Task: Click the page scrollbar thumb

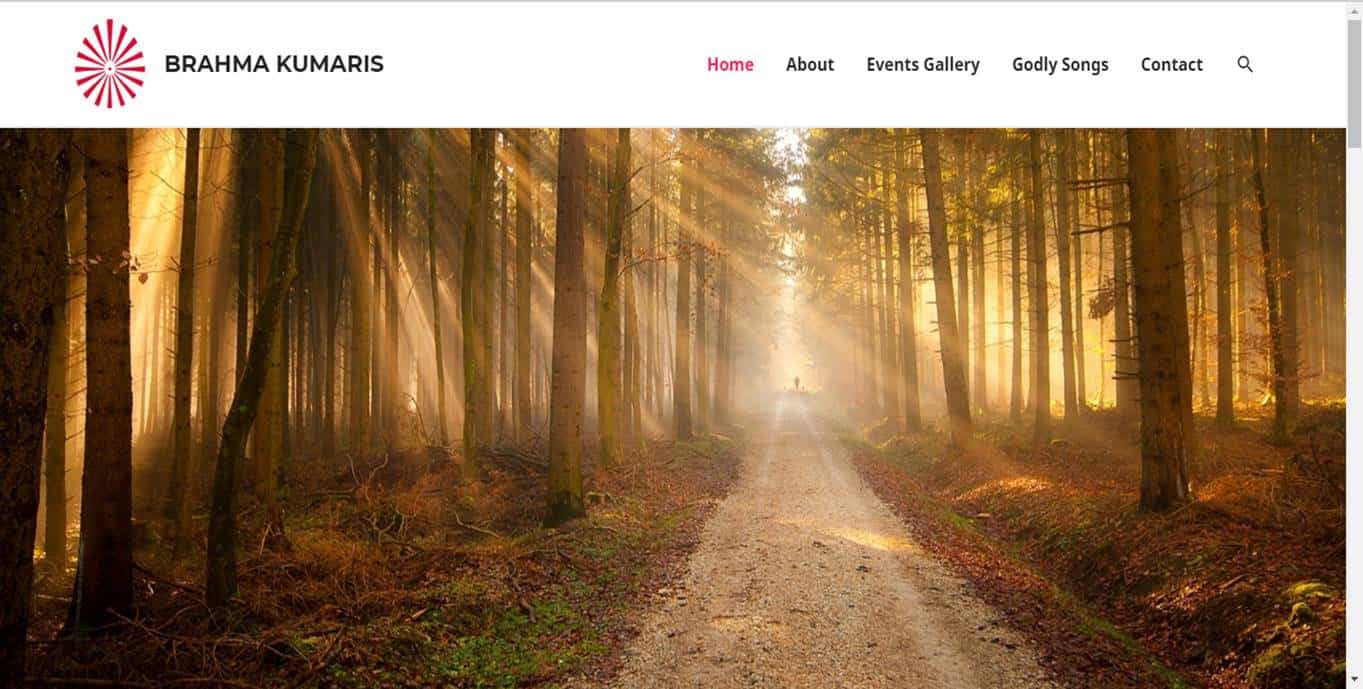Action: pyautogui.click(x=1355, y=82)
